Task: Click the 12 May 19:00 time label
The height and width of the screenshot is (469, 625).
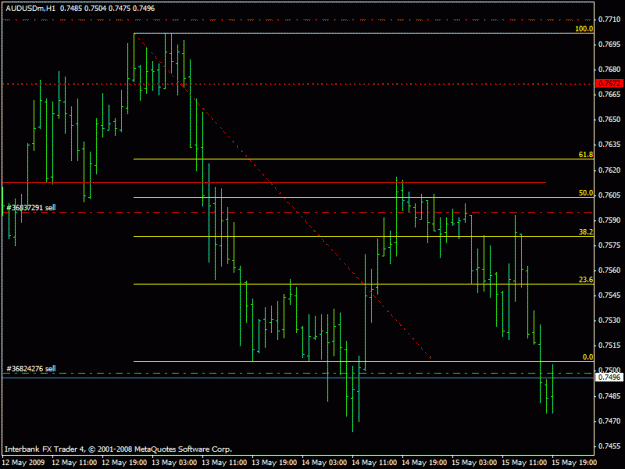Action: tap(124, 463)
